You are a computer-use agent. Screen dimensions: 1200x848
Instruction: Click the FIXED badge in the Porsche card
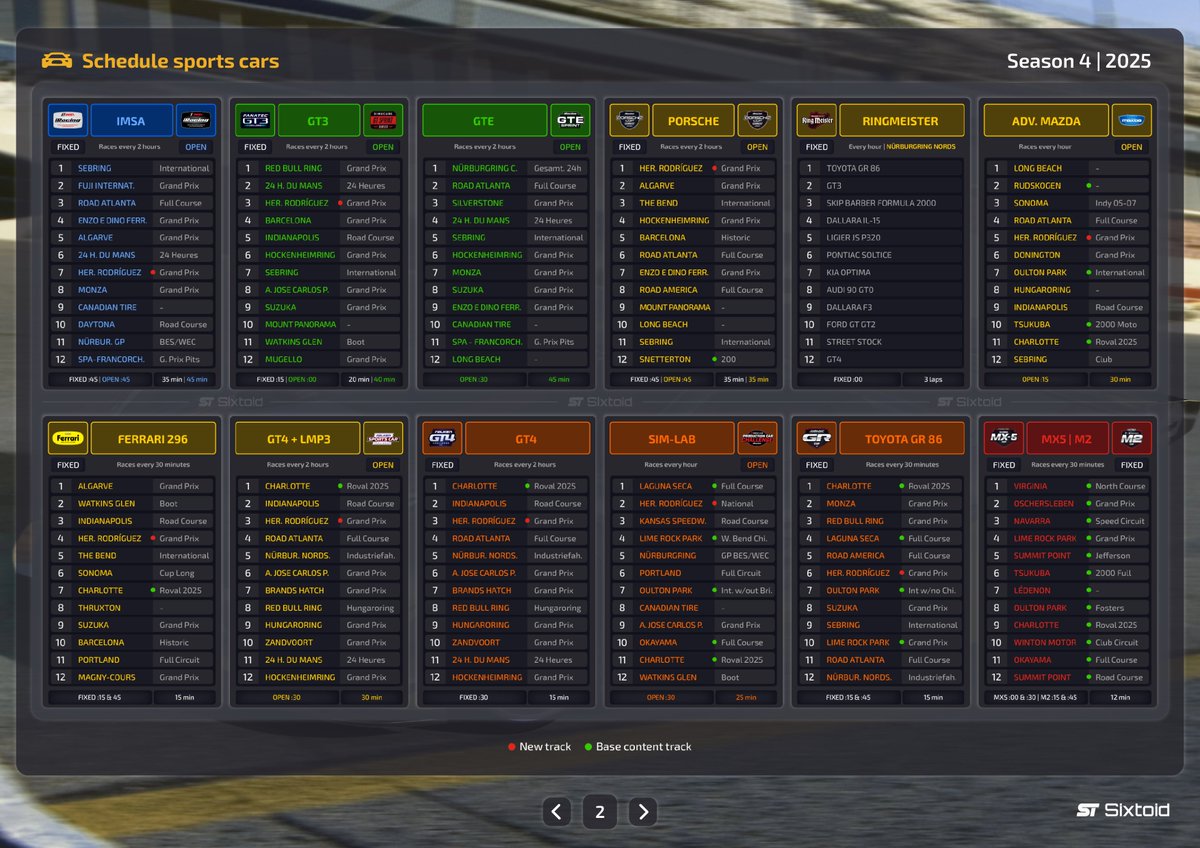click(x=629, y=147)
